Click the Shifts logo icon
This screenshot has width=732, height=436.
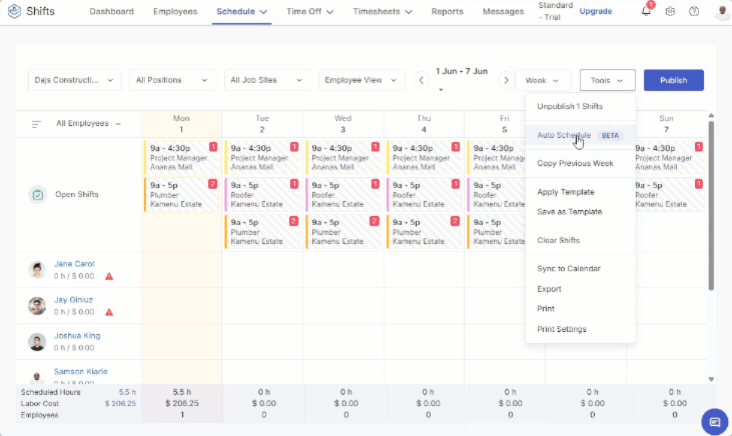tap(14, 11)
